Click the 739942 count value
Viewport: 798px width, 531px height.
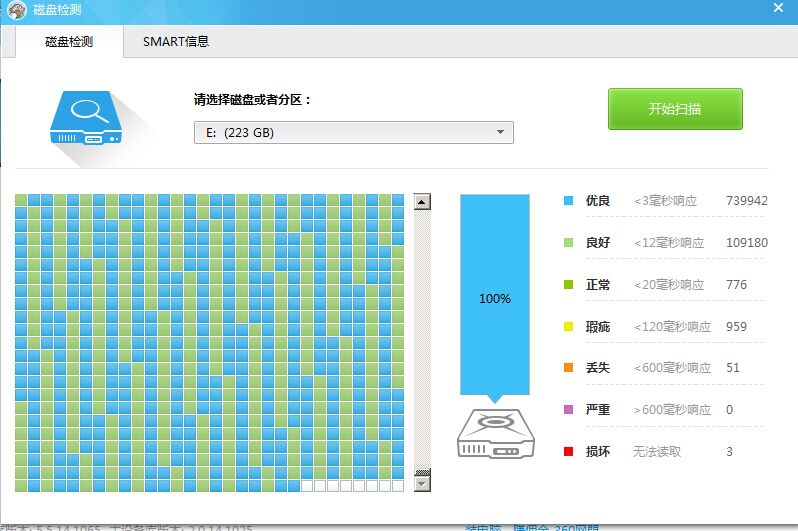[747, 201]
